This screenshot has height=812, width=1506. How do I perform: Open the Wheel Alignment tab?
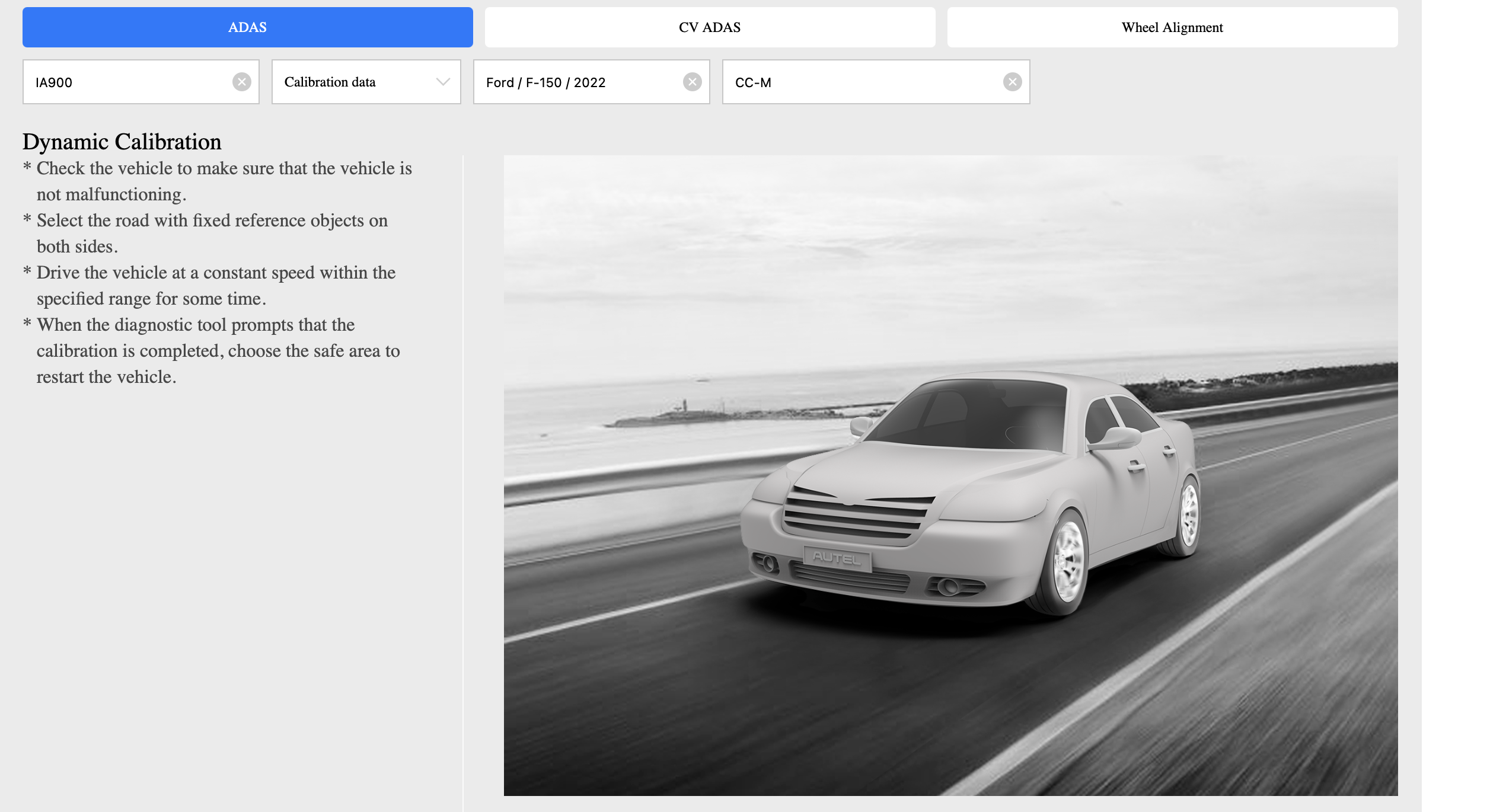(1173, 27)
